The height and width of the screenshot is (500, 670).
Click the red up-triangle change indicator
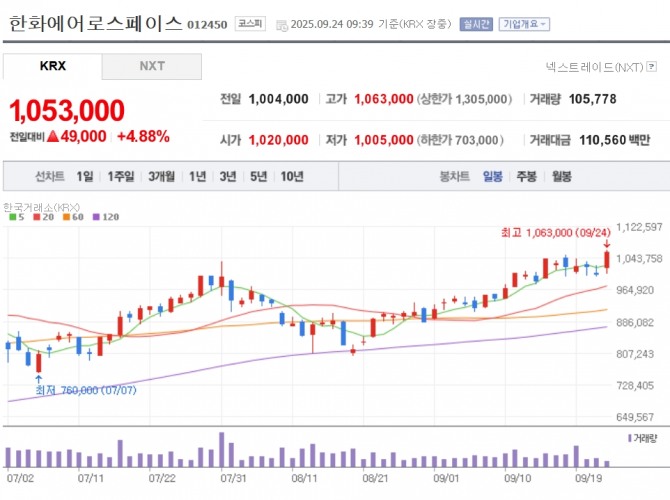[53, 137]
